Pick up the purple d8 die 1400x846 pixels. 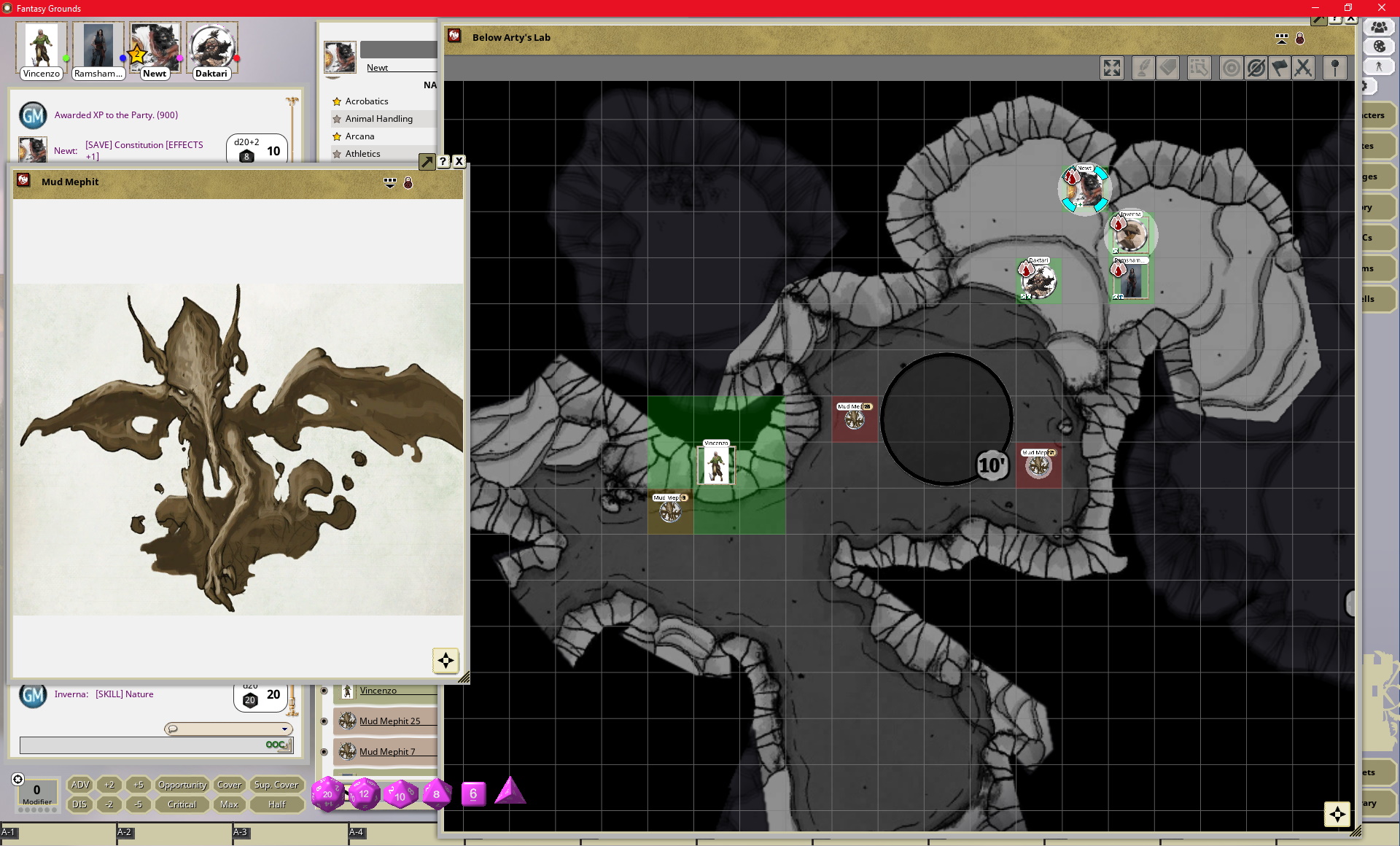click(x=436, y=793)
